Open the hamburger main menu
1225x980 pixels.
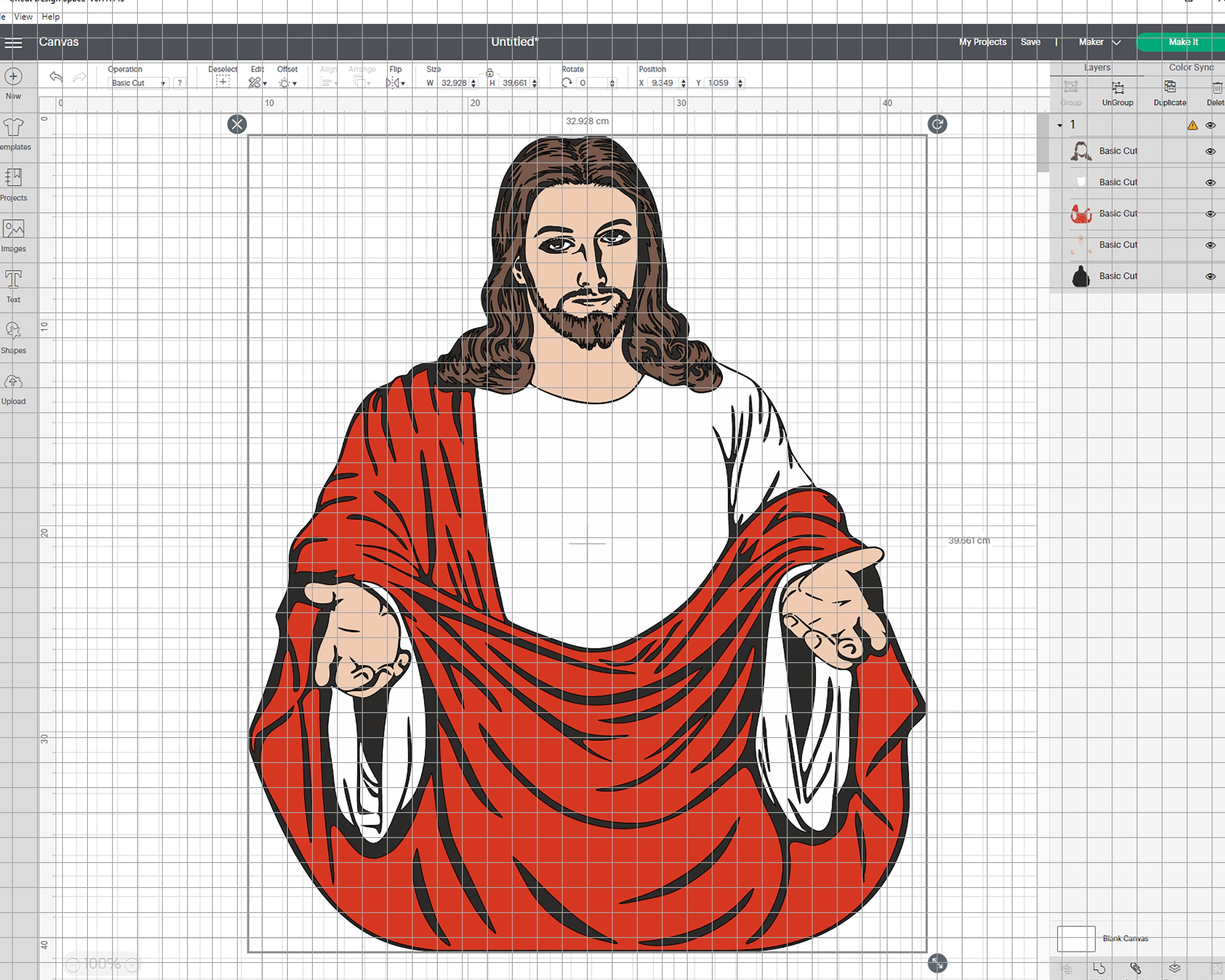(13, 43)
